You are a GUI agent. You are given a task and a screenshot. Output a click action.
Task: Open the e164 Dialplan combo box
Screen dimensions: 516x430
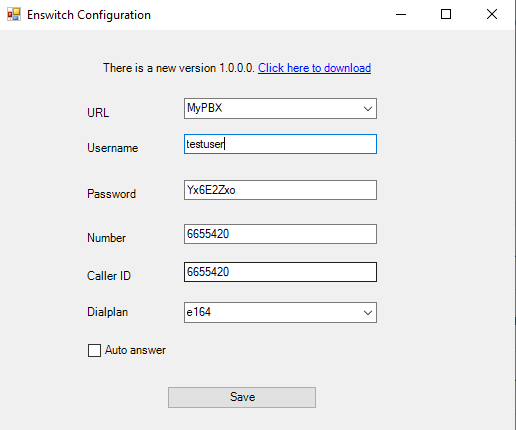(x=280, y=312)
